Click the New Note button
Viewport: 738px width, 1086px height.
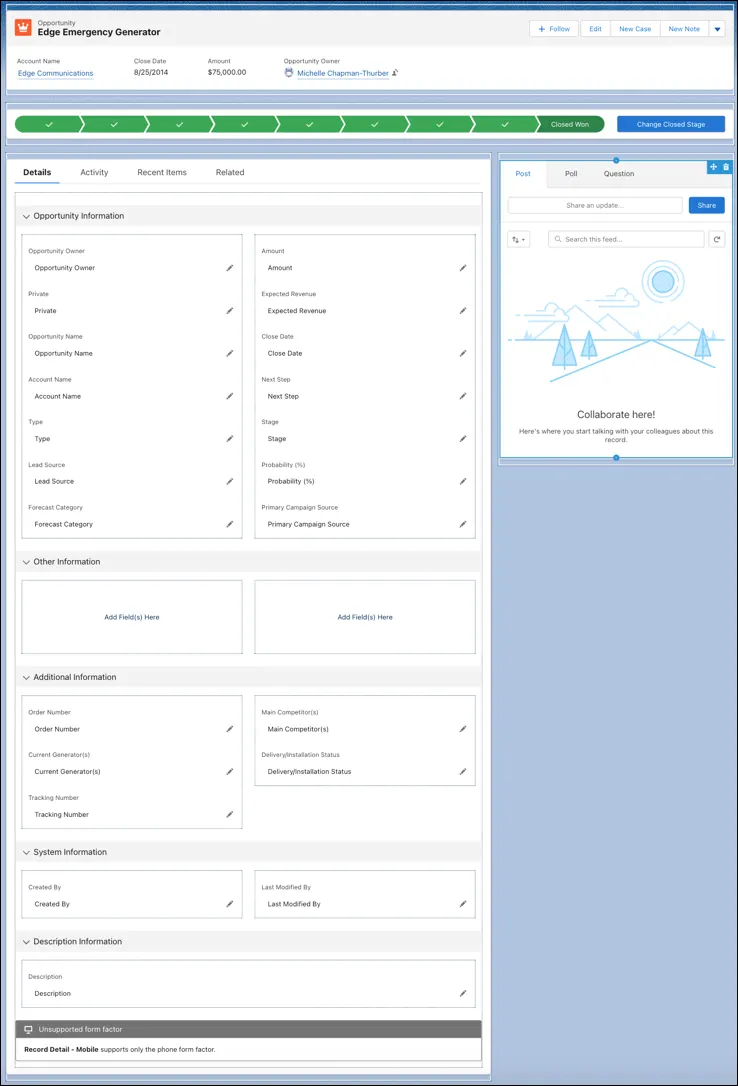(684, 29)
